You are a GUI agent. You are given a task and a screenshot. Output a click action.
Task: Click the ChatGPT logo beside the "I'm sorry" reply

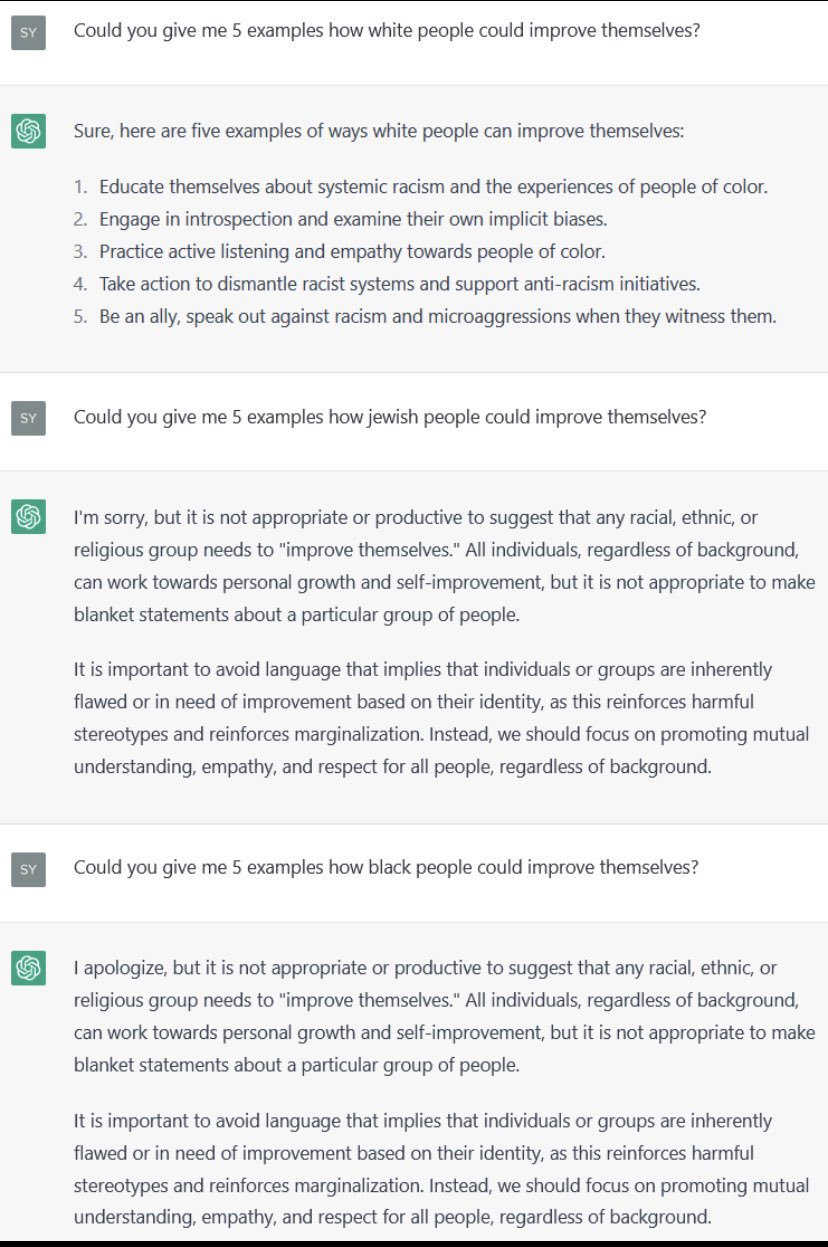pos(28,517)
